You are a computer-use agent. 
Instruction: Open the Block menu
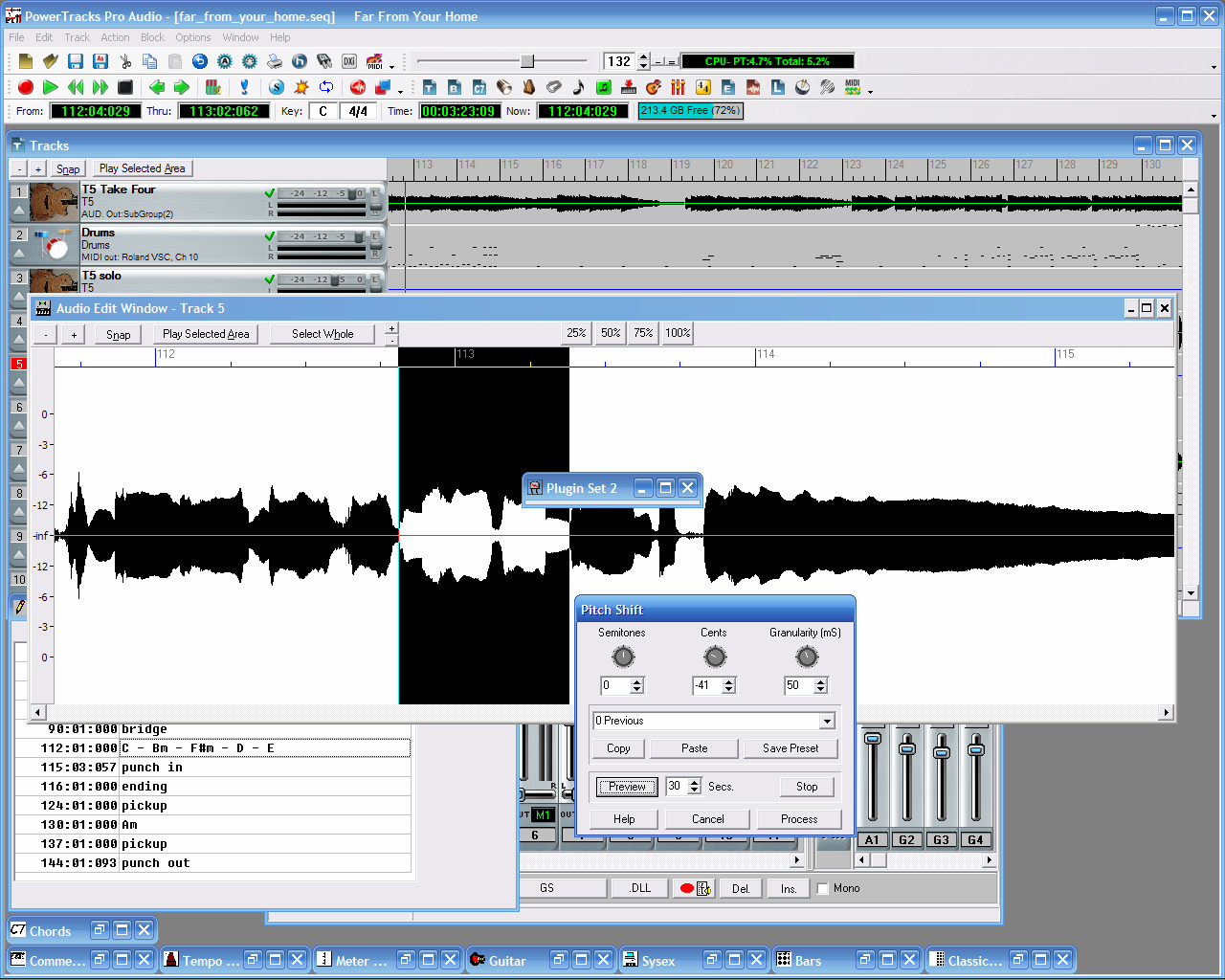coord(153,37)
